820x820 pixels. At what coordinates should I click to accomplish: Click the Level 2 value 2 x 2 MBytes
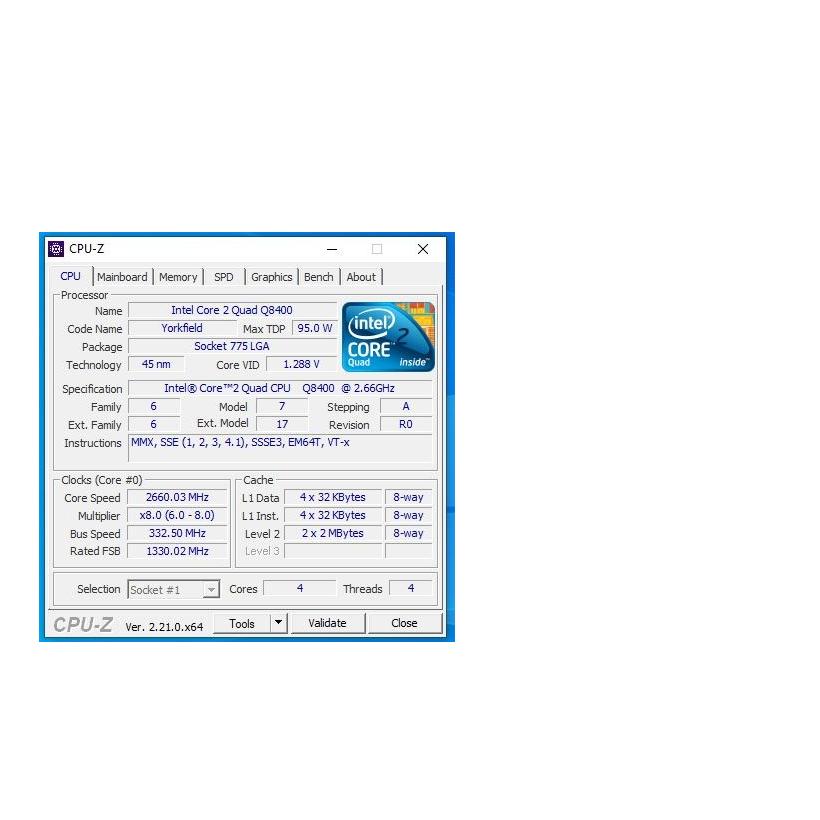point(333,533)
